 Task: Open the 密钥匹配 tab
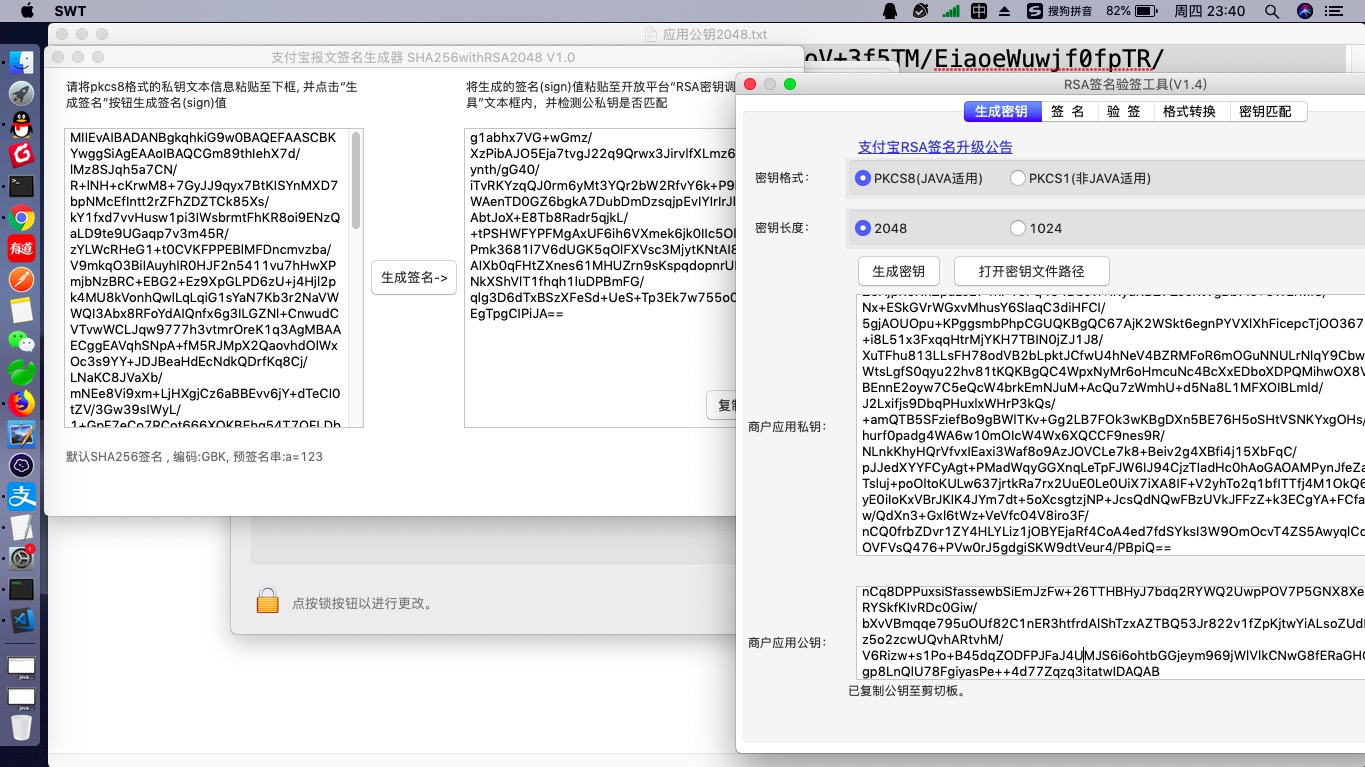point(1264,111)
